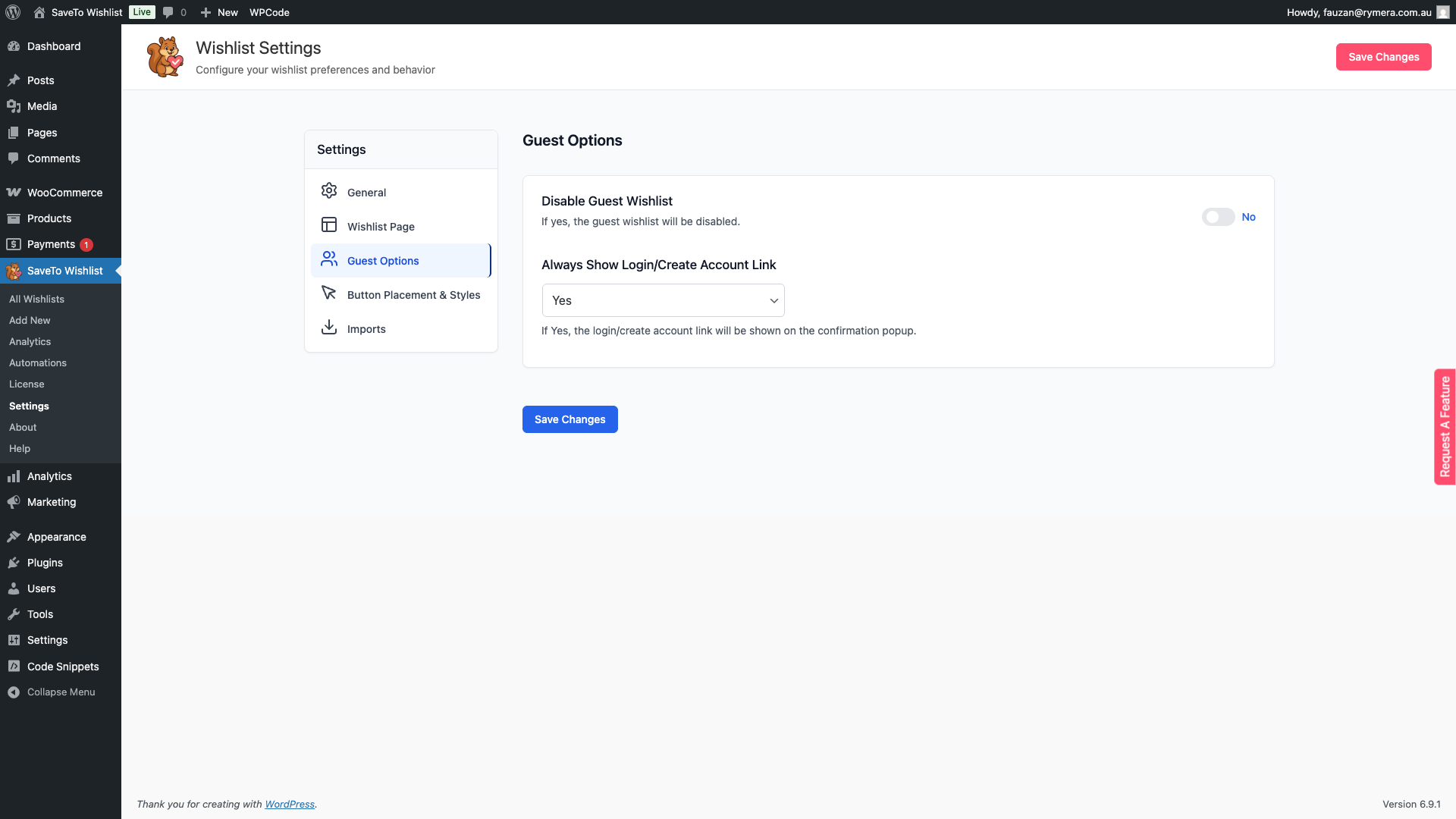
Task: Open the Always Show Login/Create Account Link dropdown
Action: pos(663,300)
